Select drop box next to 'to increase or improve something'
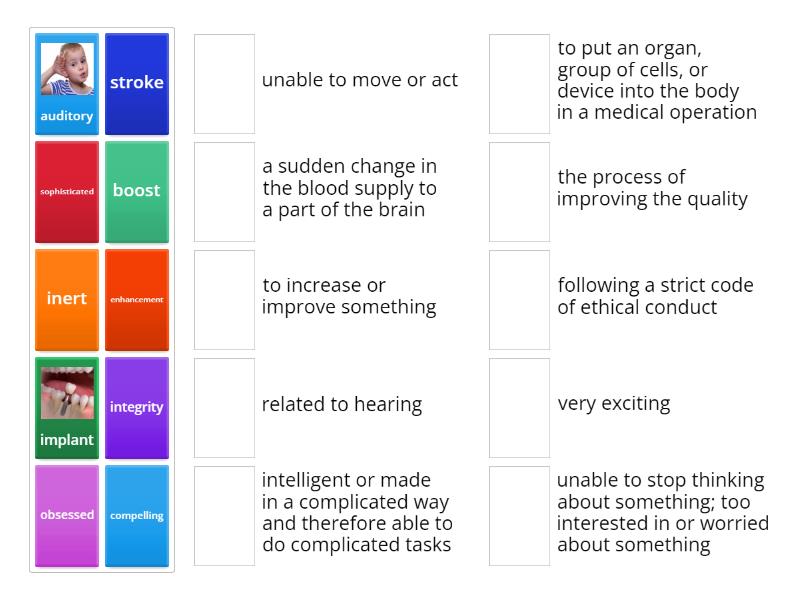Viewport: 800px width, 600px height. tap(224, 300)
